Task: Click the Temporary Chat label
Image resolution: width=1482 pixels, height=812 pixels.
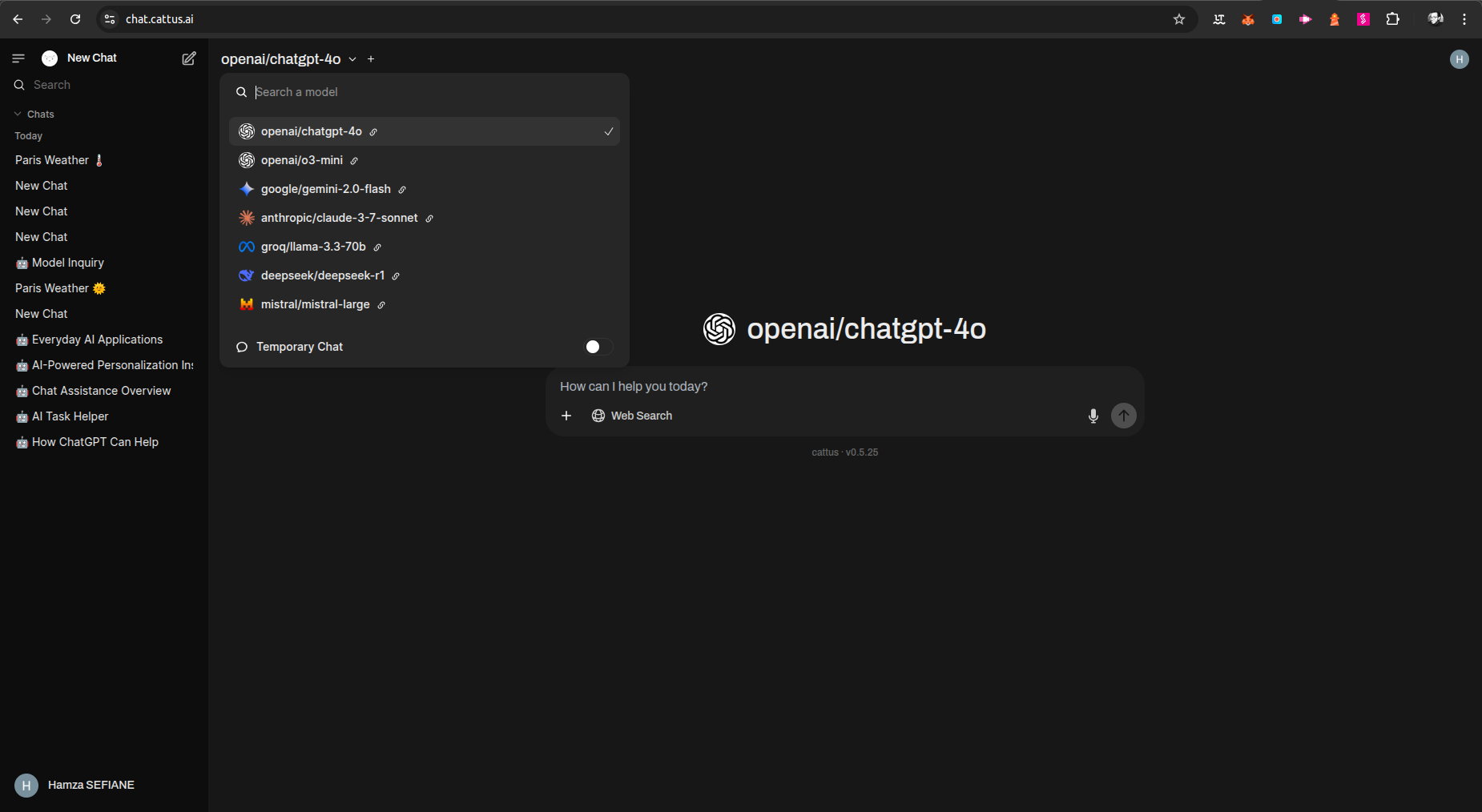Action: coord(300,347)
